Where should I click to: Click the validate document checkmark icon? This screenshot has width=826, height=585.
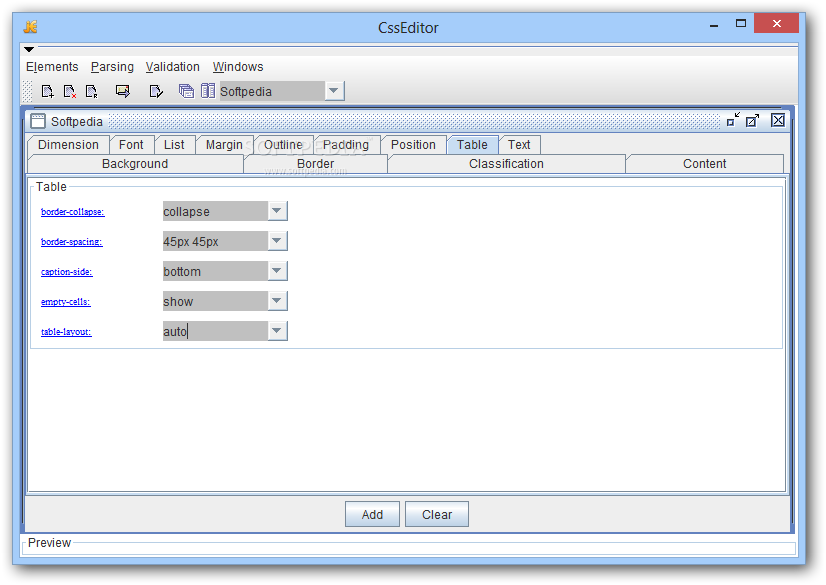click(156, 92)
